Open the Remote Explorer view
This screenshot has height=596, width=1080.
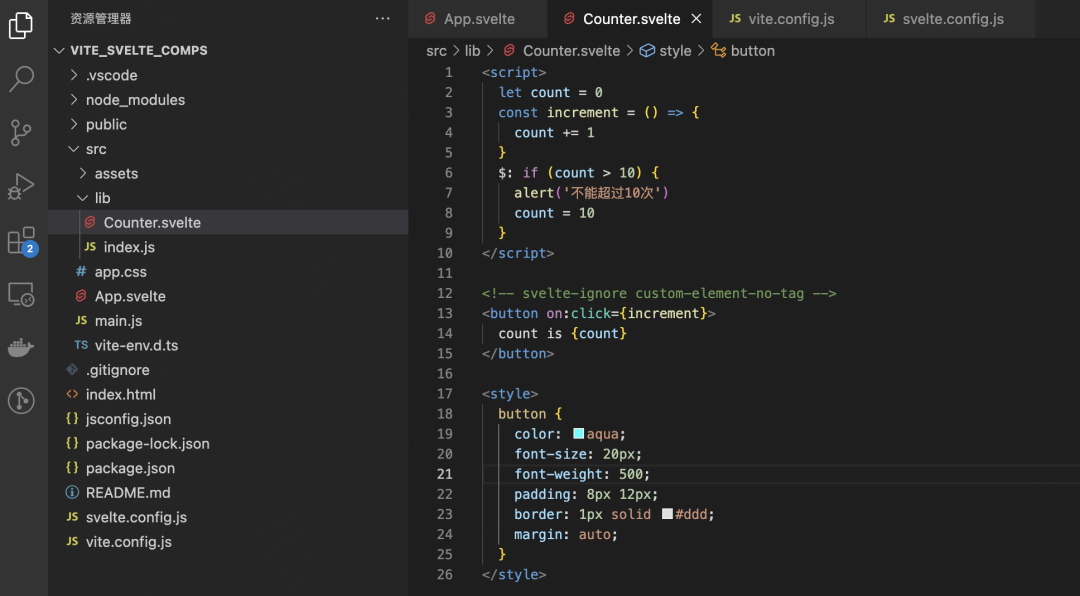21,294
